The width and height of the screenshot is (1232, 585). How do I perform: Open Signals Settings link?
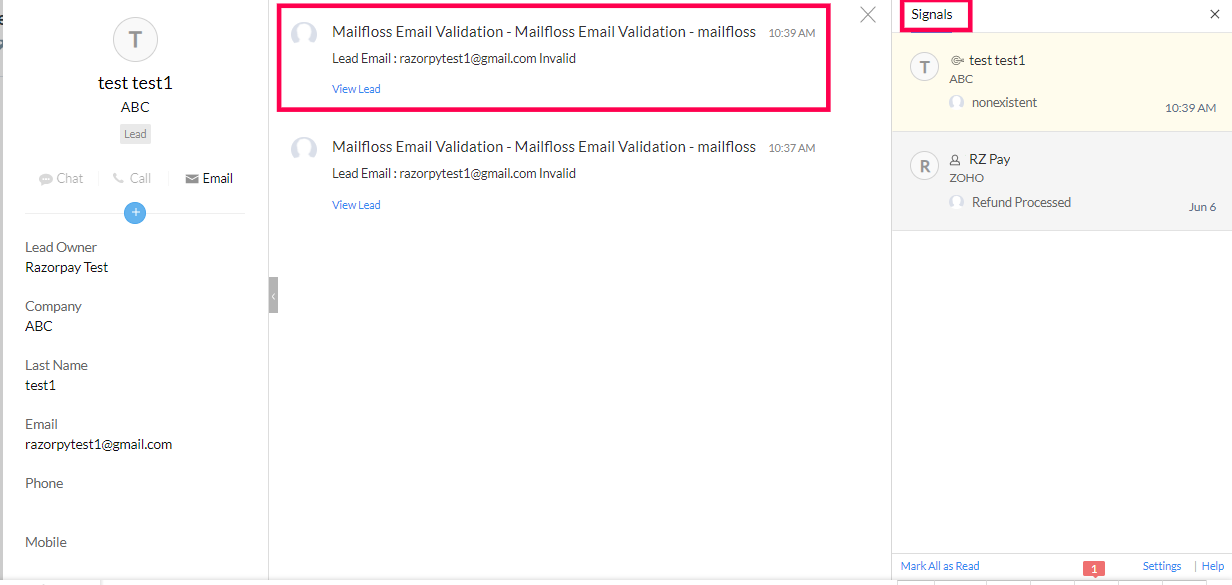[x=1162, y=566]
